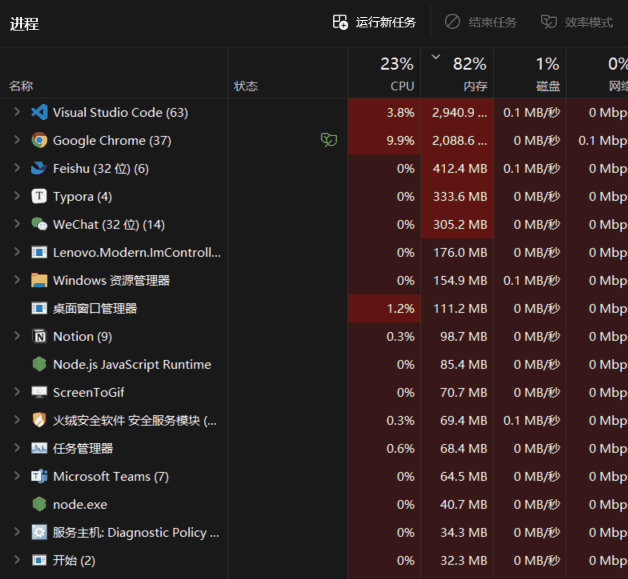Select the Node.js JavaScript Runtime row name
The width and height of the screenshot is (628, 579).
tap(132, 364)
